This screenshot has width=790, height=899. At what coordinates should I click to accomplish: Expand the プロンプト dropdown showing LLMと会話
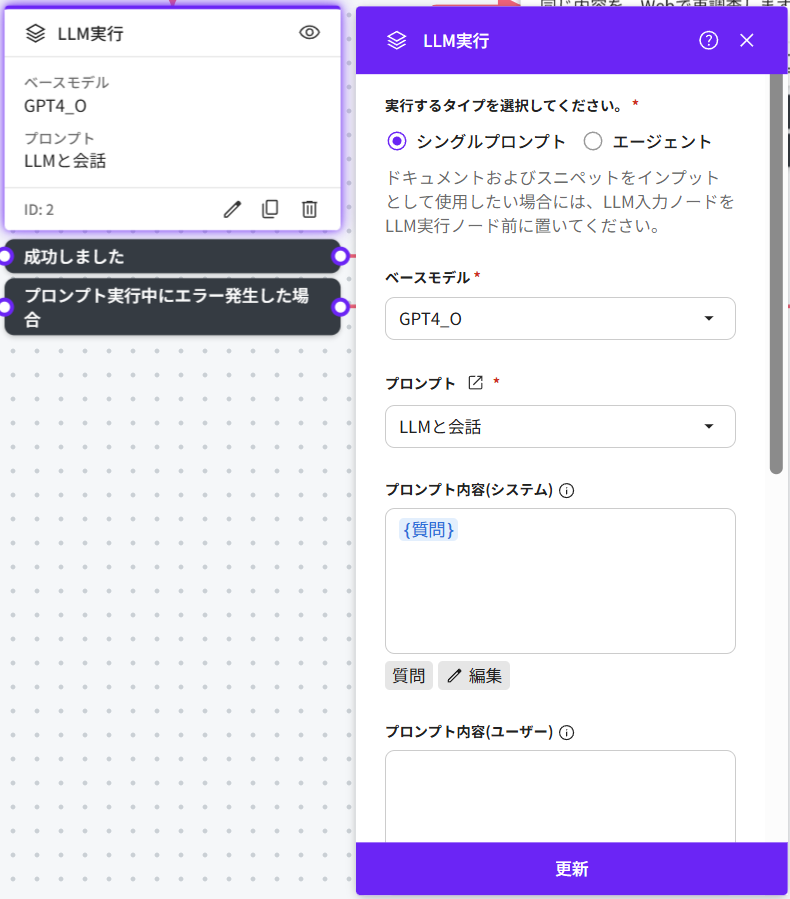560,427
